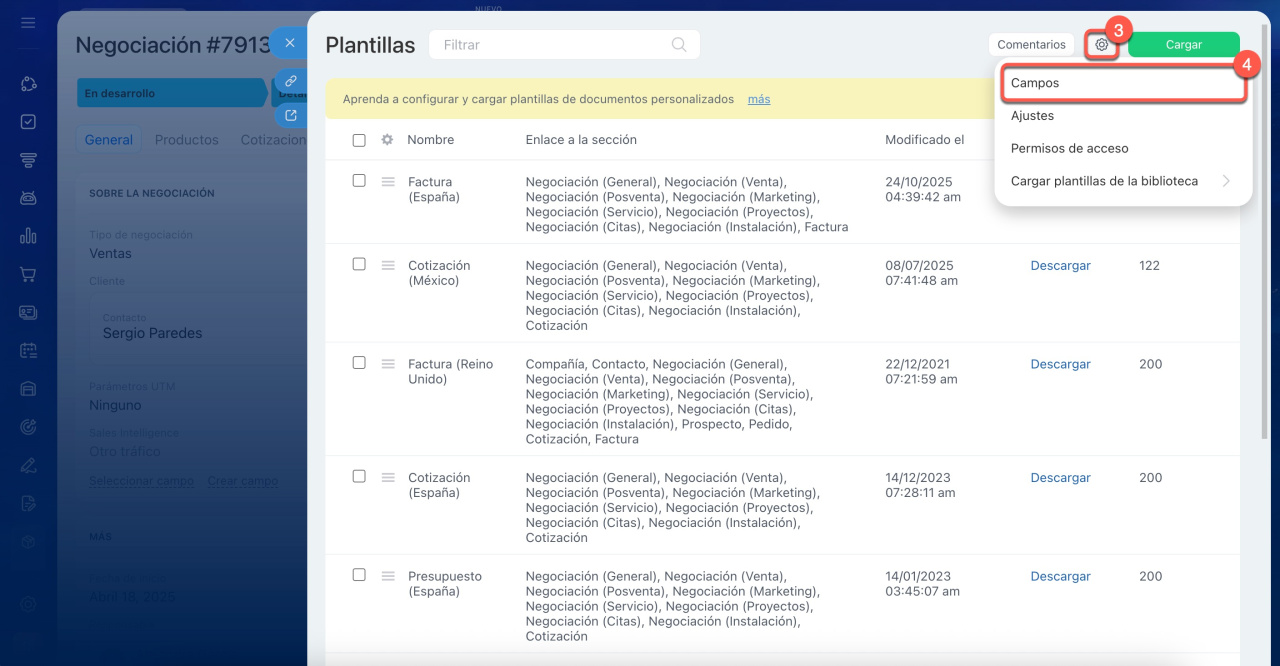This screenshot has height=666, width=1280.
Task: Close the slider panel with X icon
Action: pyautogui.click(x=290, y=43)
